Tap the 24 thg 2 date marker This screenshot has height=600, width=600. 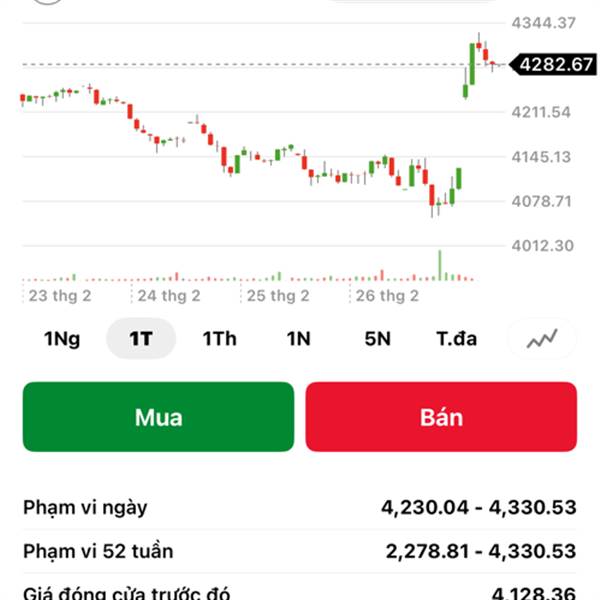coord(169,296)
